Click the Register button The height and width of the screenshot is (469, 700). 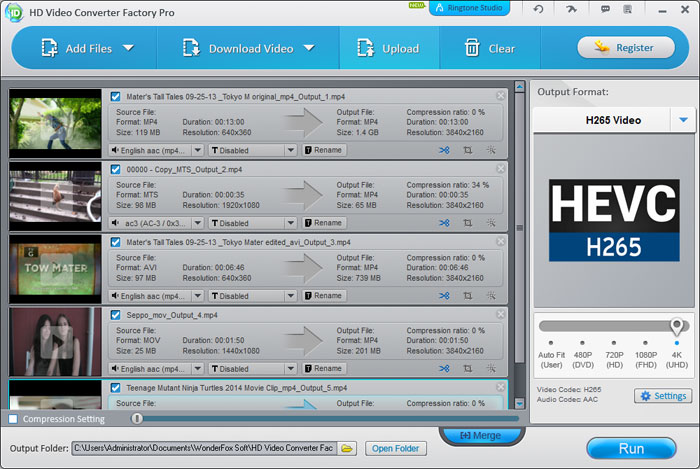pyautogui.click(x=625, y=47)
